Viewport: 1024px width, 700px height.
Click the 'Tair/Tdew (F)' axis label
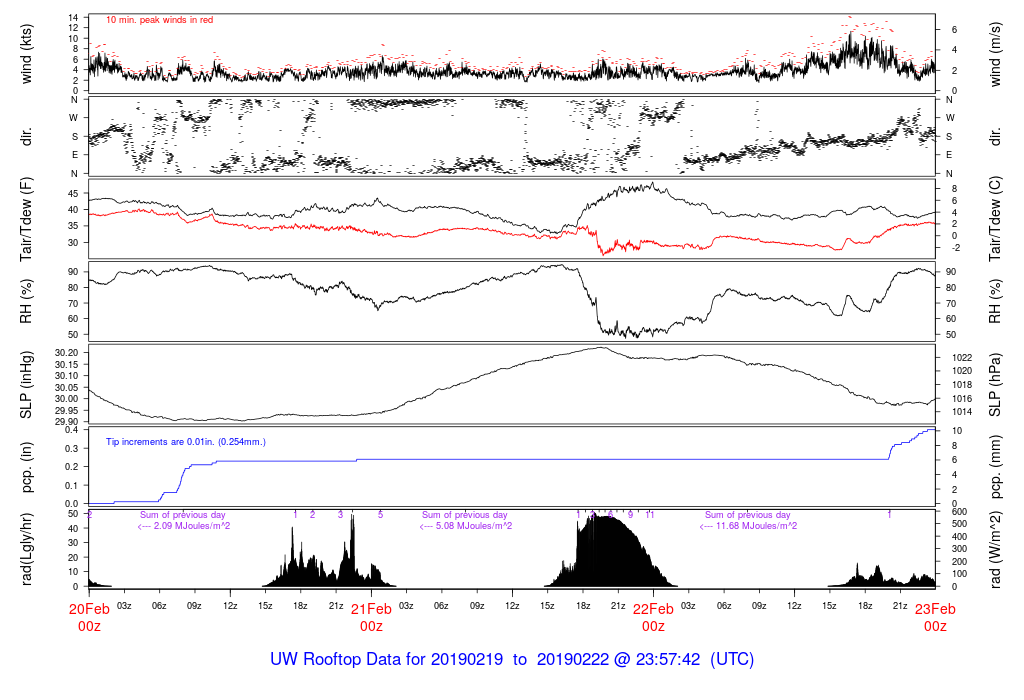coord(26,219)
